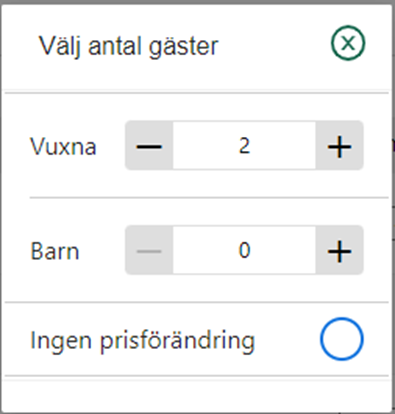
Task: Click the Vuxna count field showing 2
Action: pyautogui.click(x=244, y=146)
